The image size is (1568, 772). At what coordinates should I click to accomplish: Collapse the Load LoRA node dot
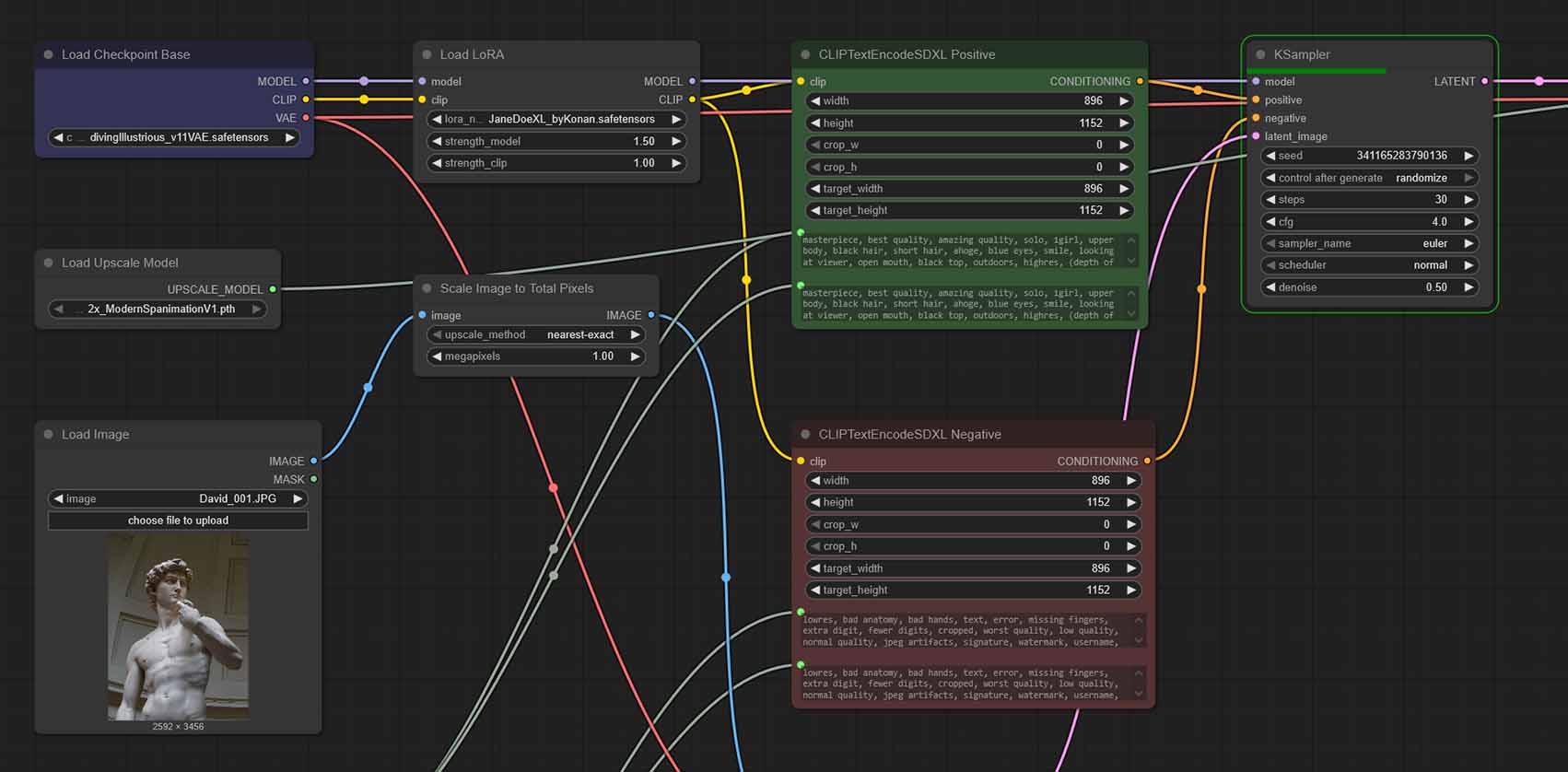point(427,54)
